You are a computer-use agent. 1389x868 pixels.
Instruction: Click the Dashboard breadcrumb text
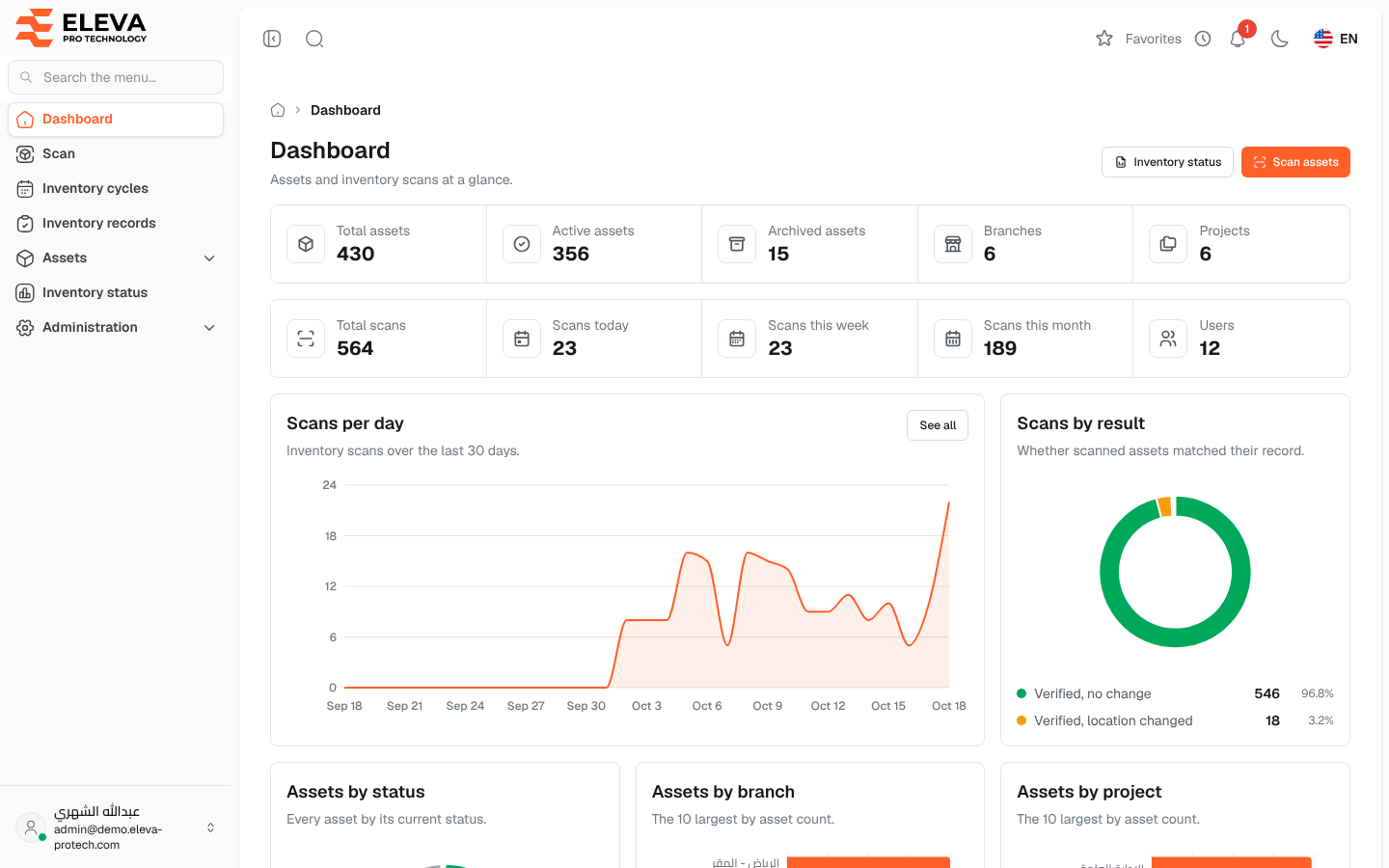(345, 110)
